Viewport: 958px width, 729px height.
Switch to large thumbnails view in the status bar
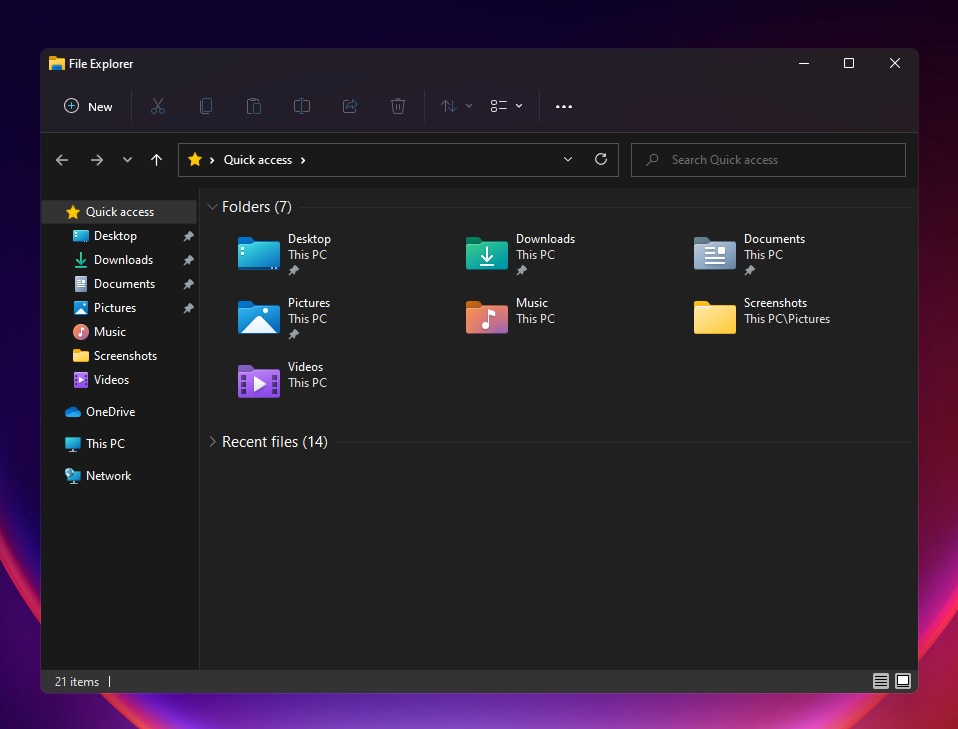click(x=902, y=681)
